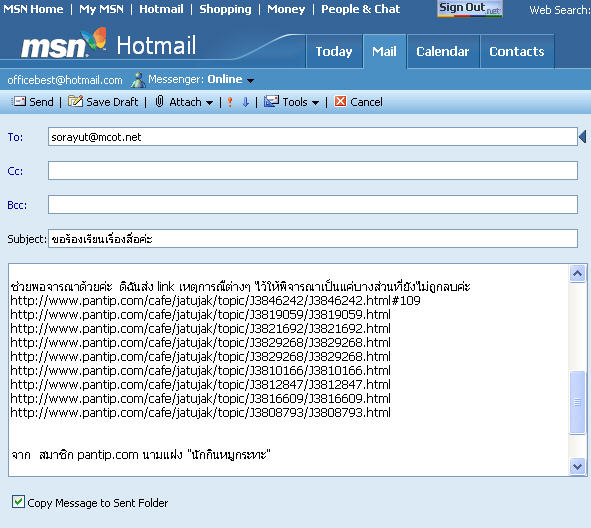591x528 pixels.
Task: Click the J3816609.html URL line
Action: click(200, 398)
